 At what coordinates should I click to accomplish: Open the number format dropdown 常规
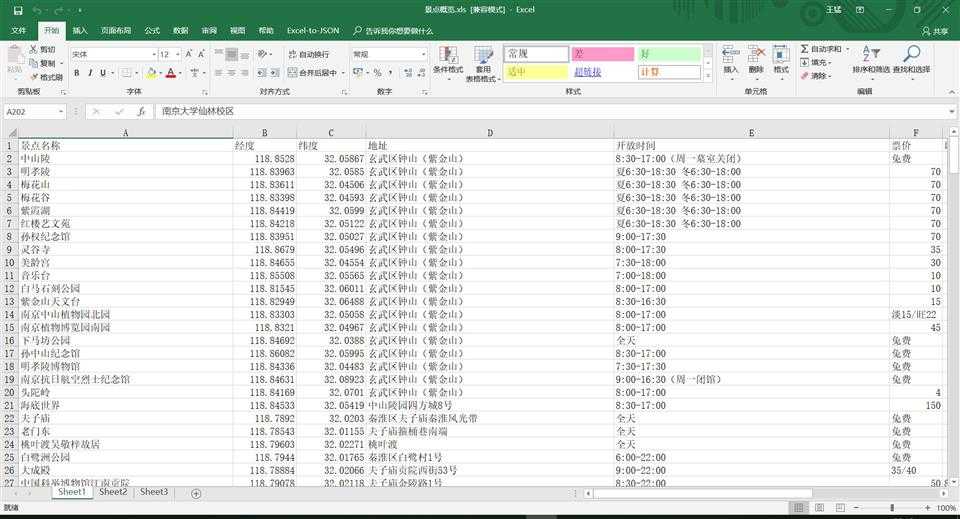coord(423,54)
